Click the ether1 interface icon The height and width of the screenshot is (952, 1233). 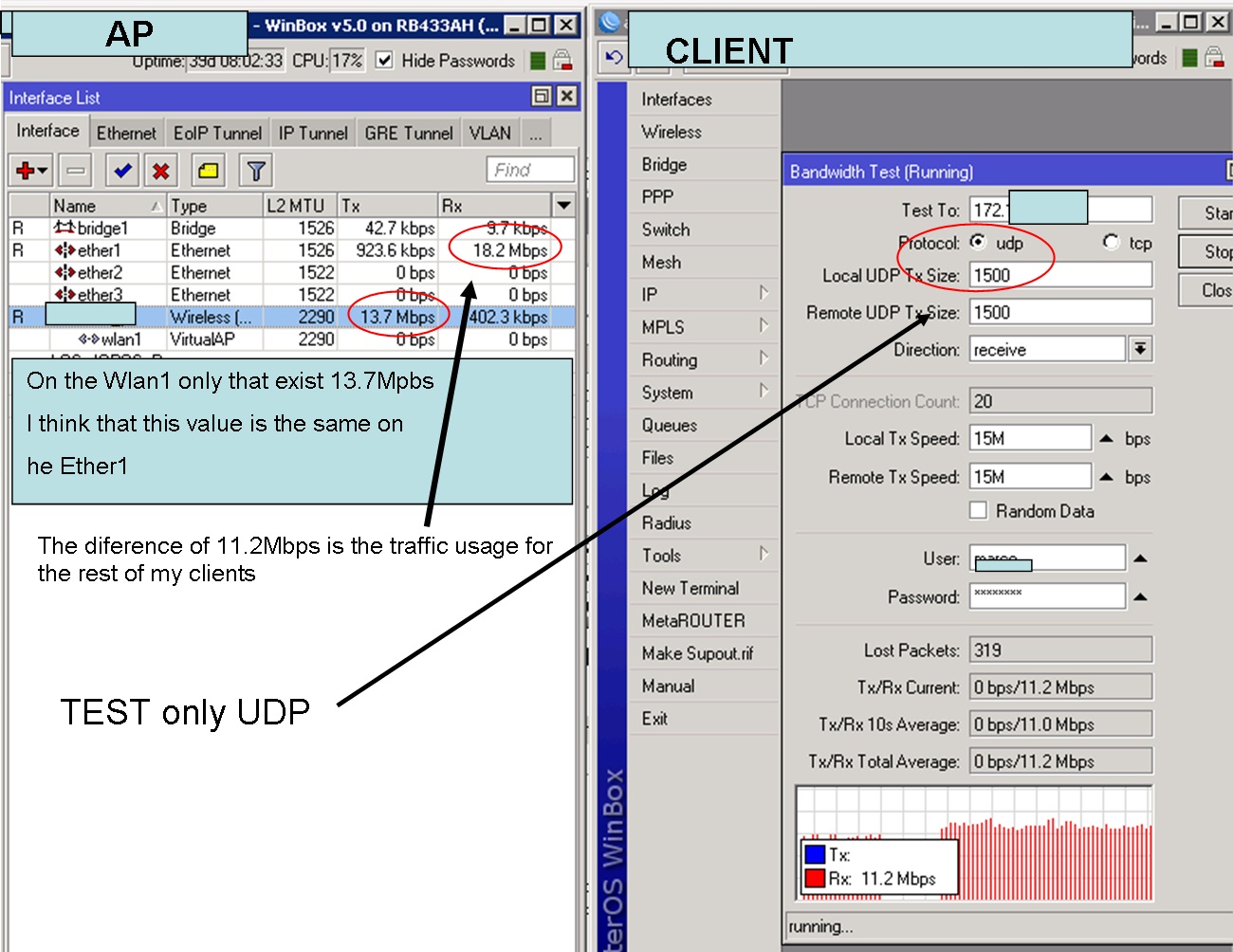tap(64, 250)
